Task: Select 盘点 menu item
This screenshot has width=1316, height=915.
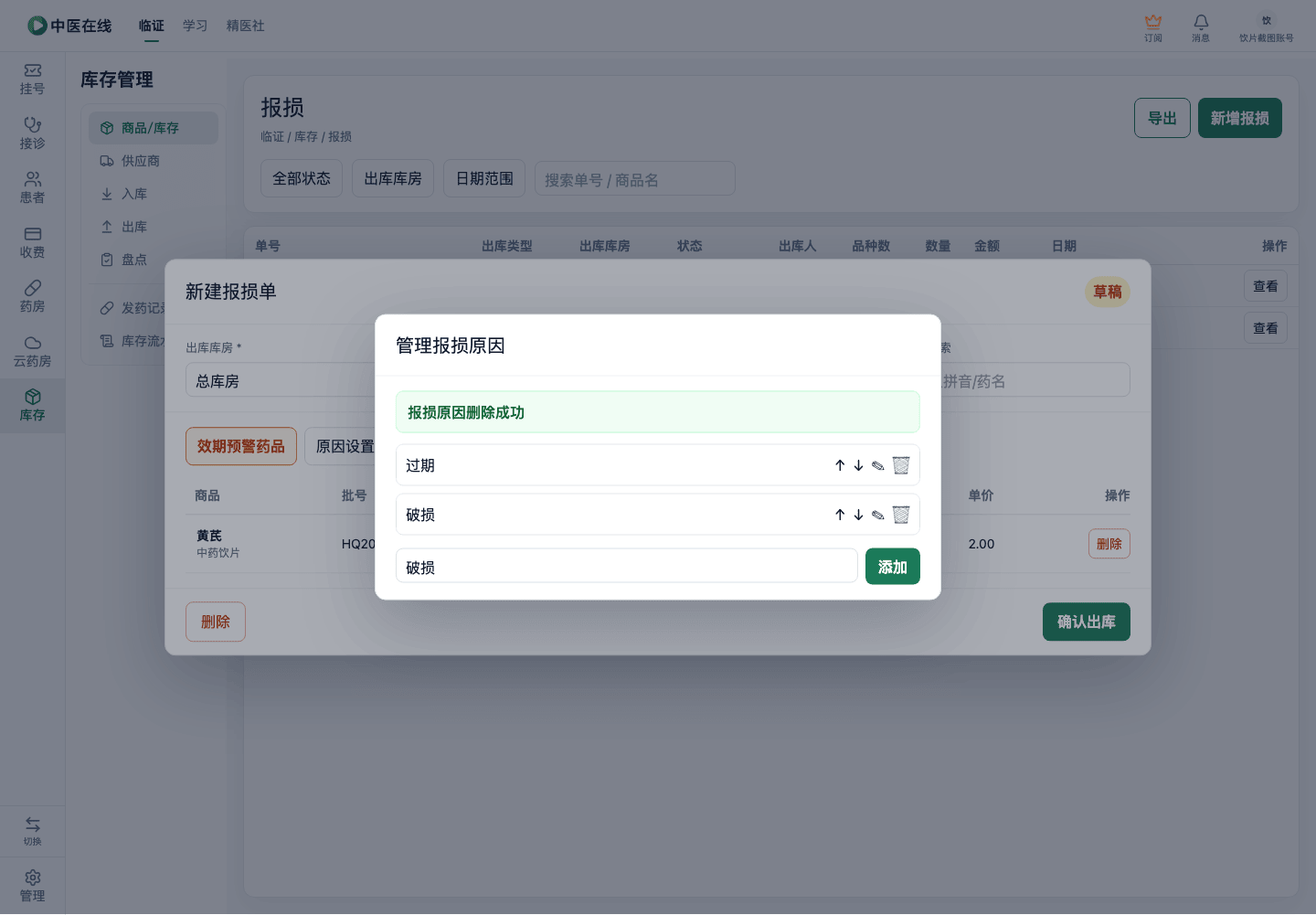Action: 154,260
